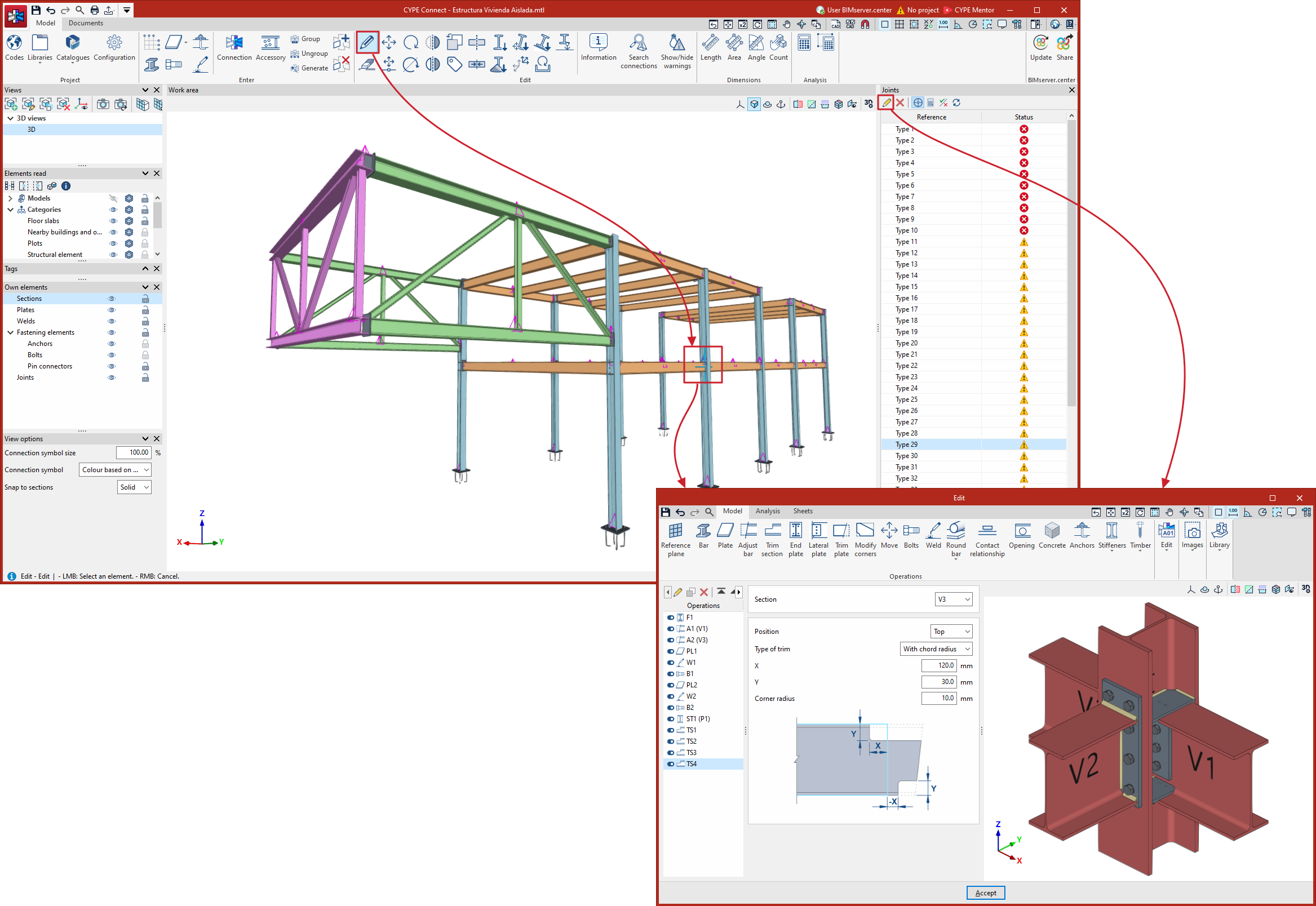Toggle visibility of Sections own elements

(112, 299)
